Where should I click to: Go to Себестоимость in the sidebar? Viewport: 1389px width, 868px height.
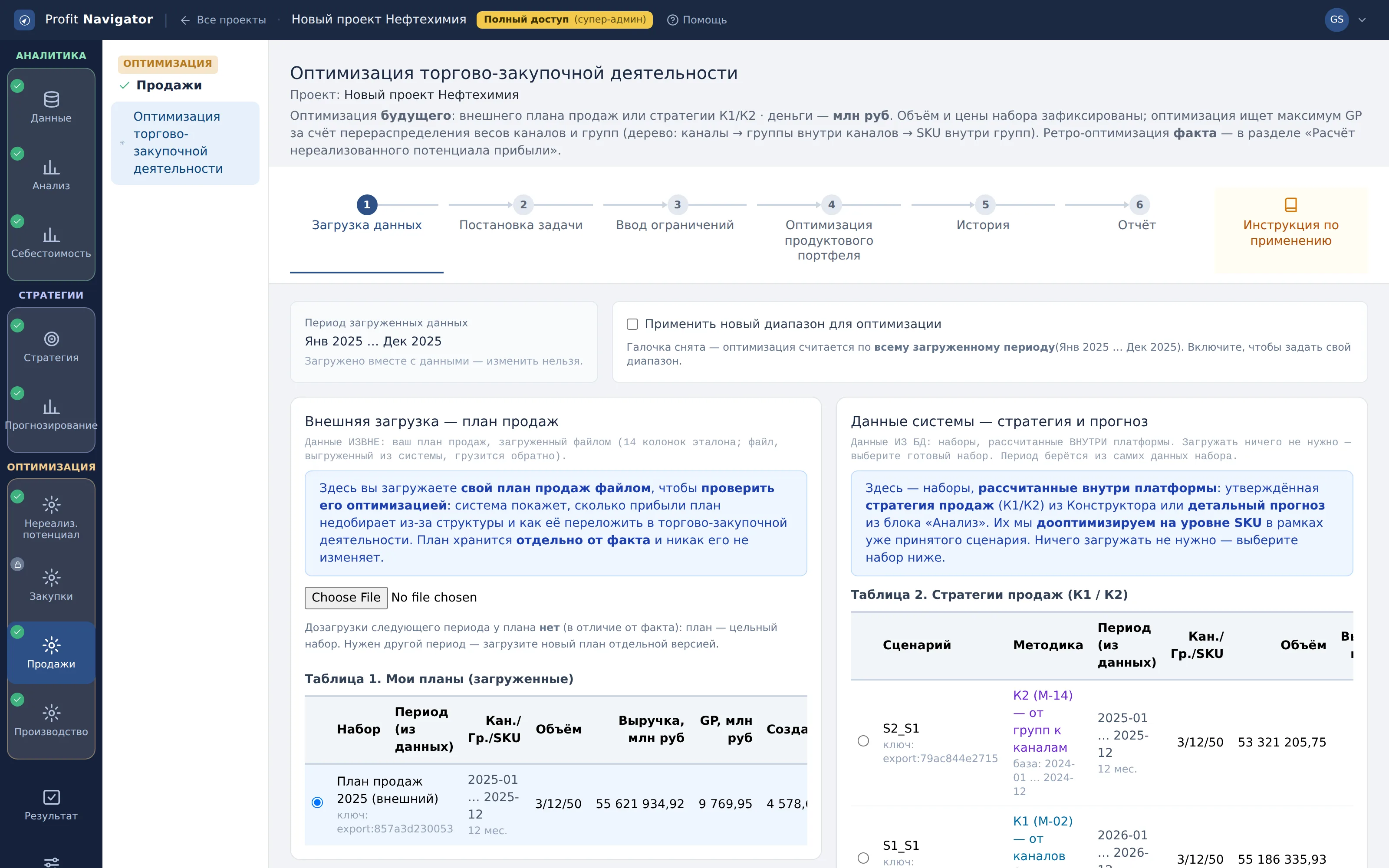pos(51,243)
